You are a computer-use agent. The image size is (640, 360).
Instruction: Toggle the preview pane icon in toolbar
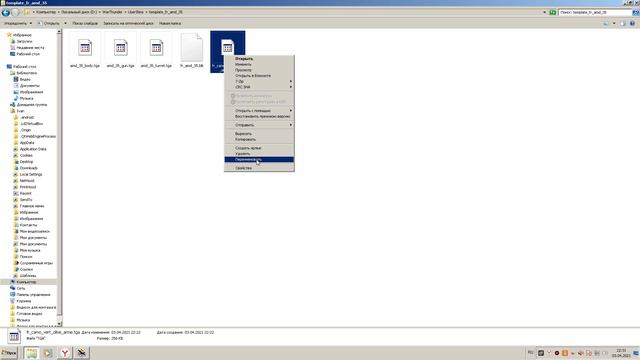click(622, 23)
